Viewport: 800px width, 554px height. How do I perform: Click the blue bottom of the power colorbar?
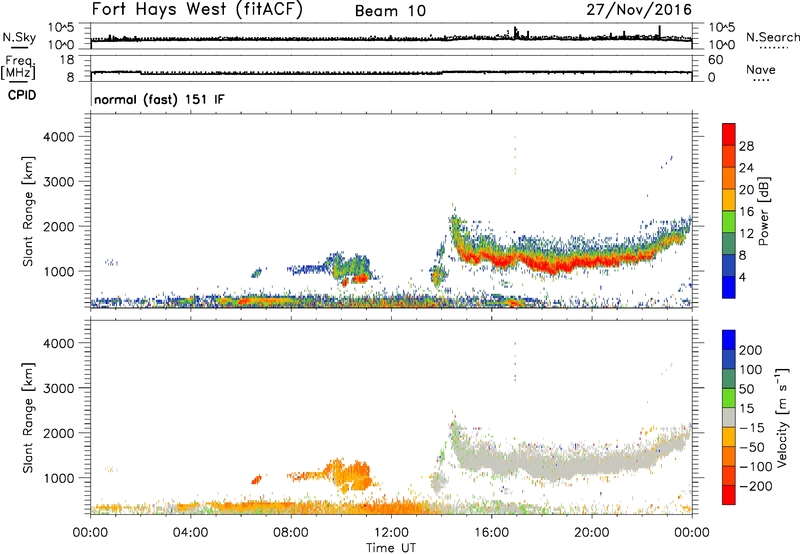click(x=729, y=287)
